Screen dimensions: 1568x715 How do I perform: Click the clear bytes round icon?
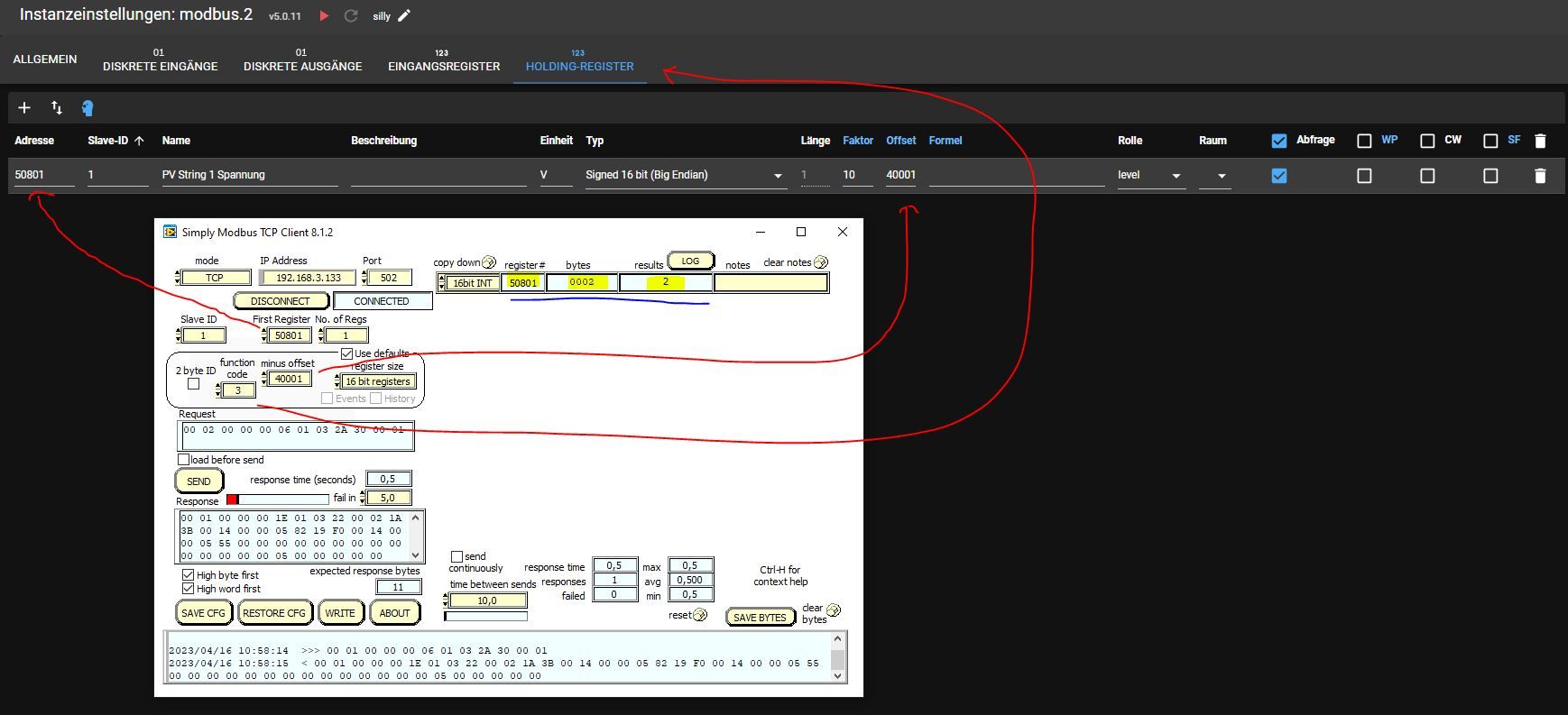834,610
